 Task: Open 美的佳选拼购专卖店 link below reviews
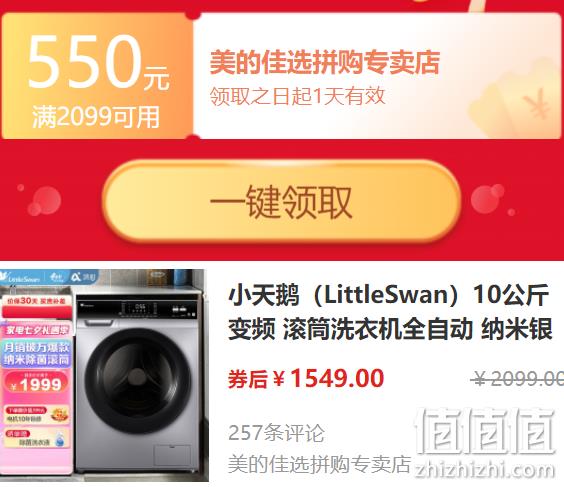(x=319, y=464)
